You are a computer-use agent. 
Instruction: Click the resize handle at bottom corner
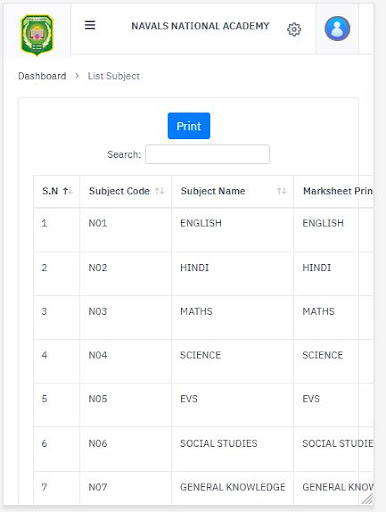pyautogui.click(x=368, y=499)
